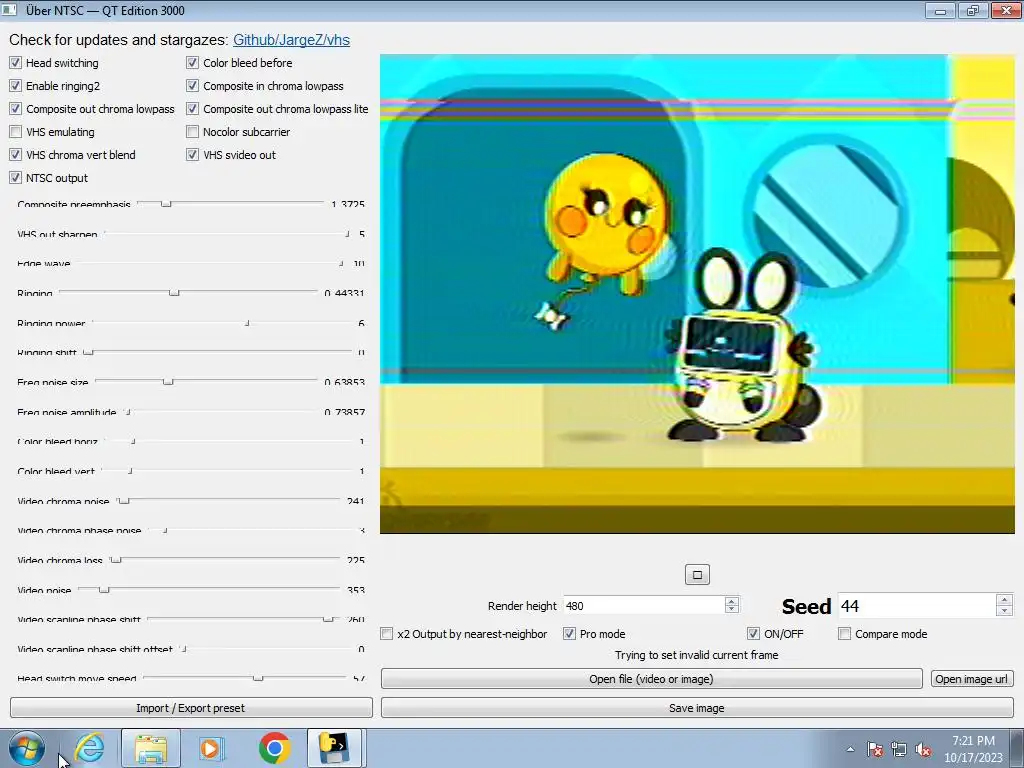Image resolution: width=1024 pixels, height=768 pixels.
Task: Launch Internet Explorer from taskbar
Action: pos(89,748)
